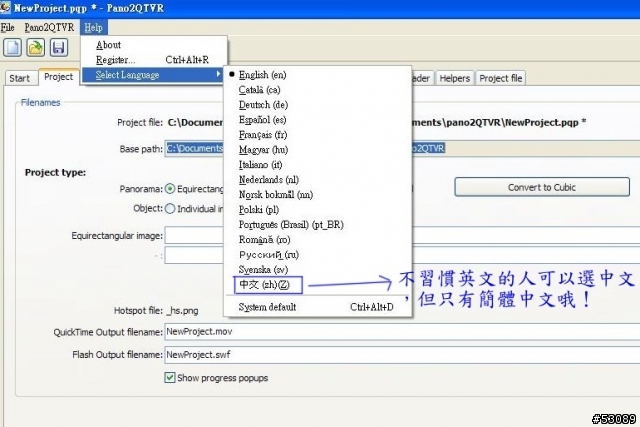
Task: Click the Open project folder icon
Action: coord(36,47)
